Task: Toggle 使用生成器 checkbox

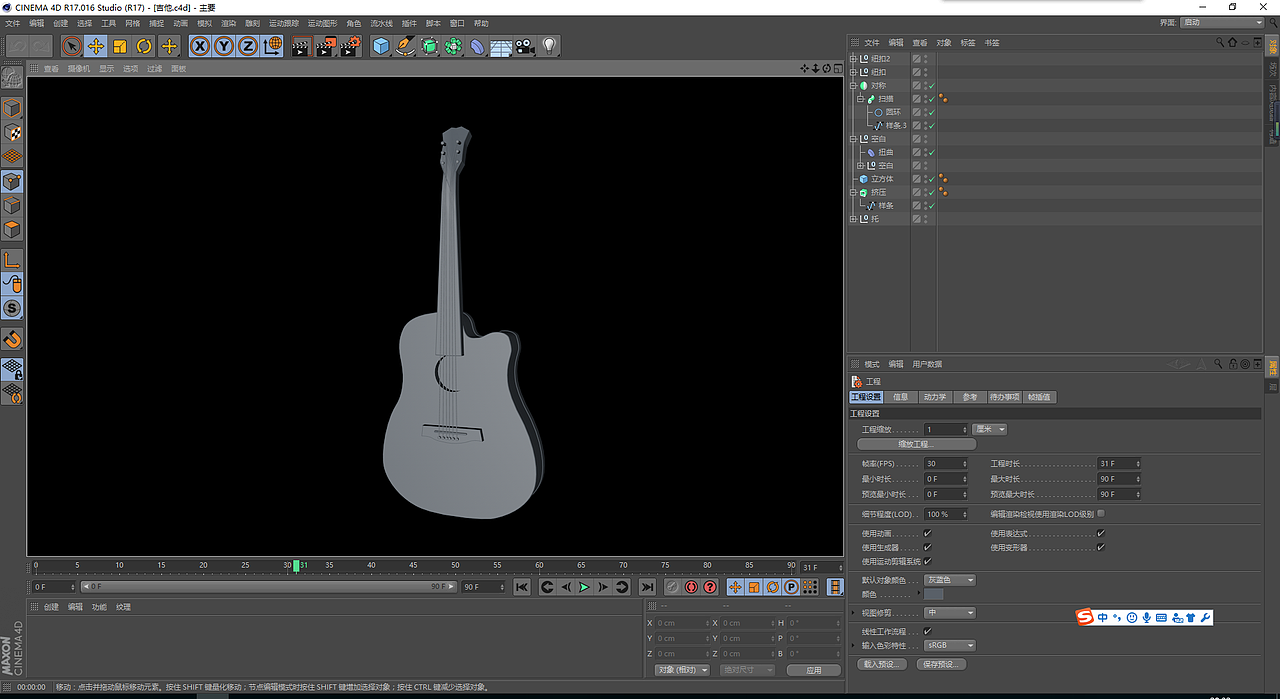Action: 927,547
